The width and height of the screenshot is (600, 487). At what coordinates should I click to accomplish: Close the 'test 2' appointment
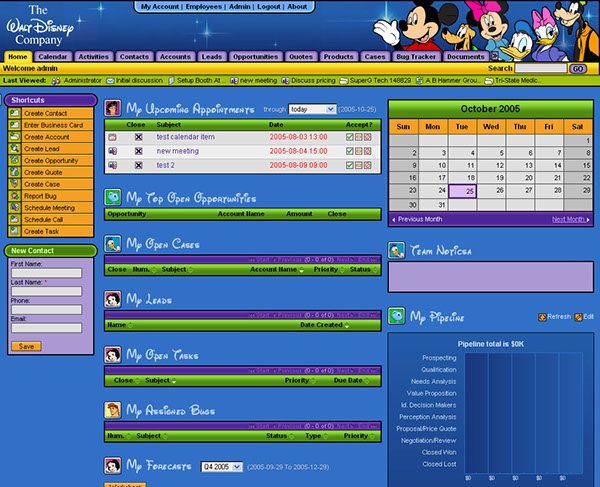(139, 165)
